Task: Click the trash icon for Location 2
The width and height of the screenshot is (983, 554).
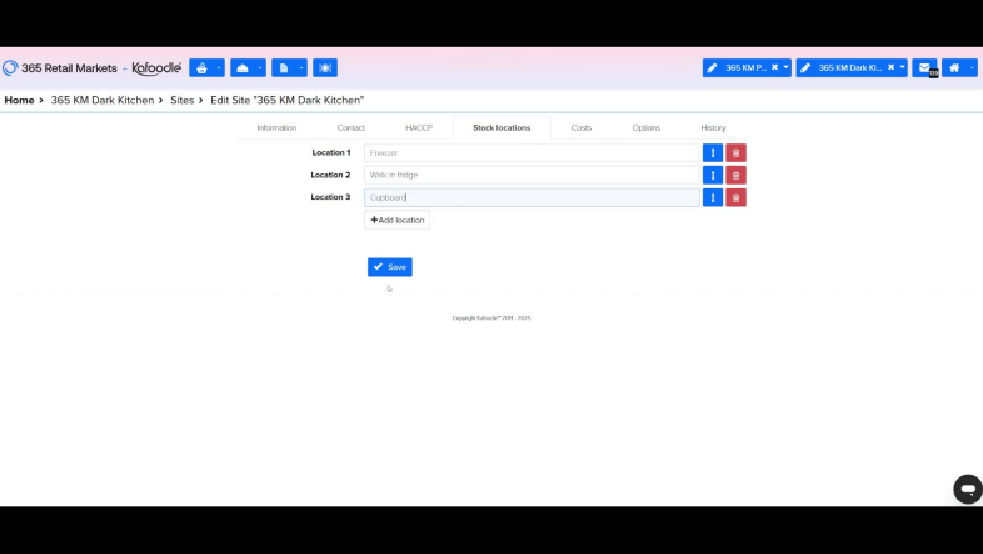Action: pos(736,175)
